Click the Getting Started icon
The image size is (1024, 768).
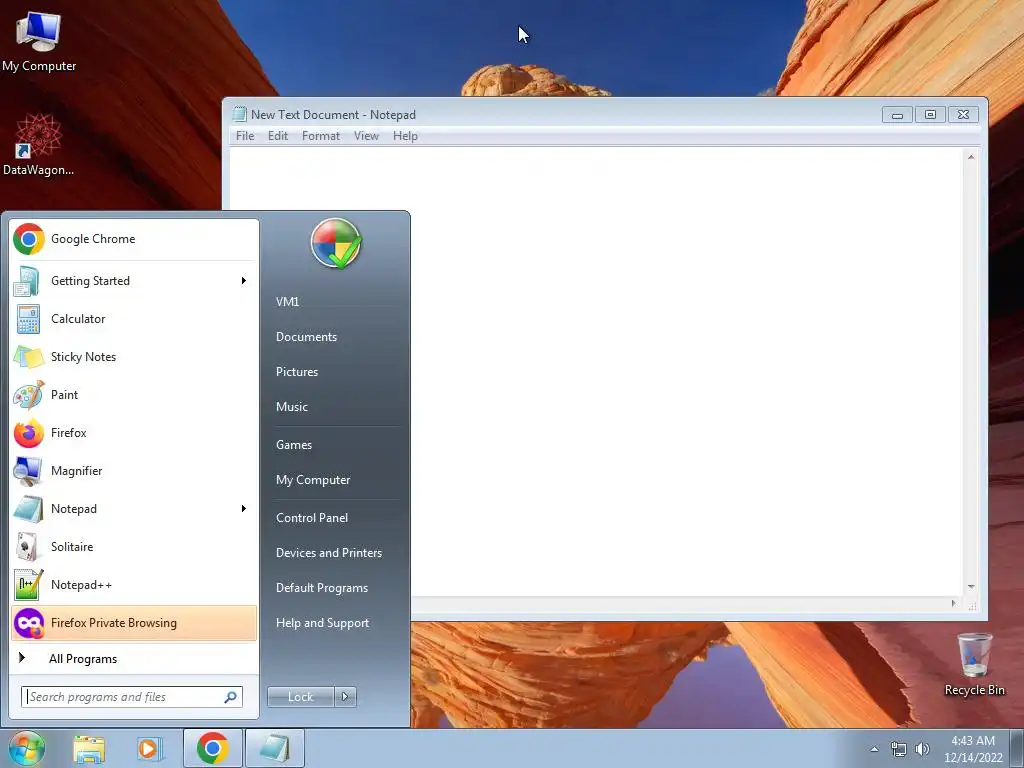[28, 281]
